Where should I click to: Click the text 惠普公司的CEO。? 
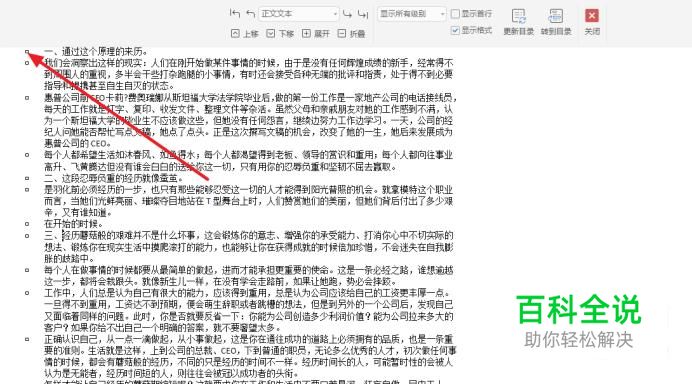pyautogui.click(x=78, y=143)
